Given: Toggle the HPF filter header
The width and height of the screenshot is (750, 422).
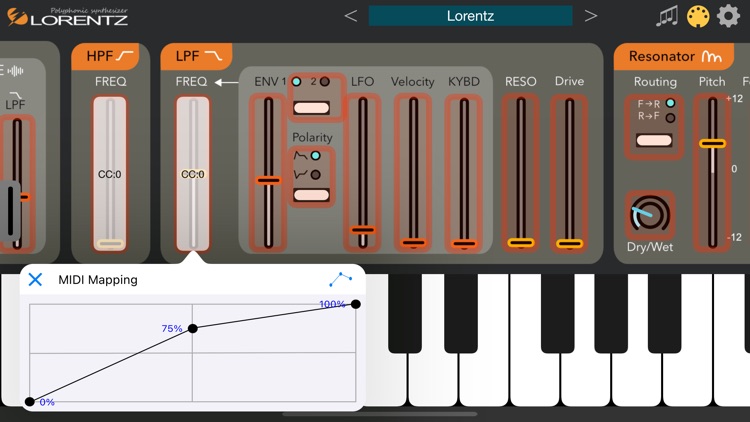Looking at the screenshot, I should coord(105,56).
